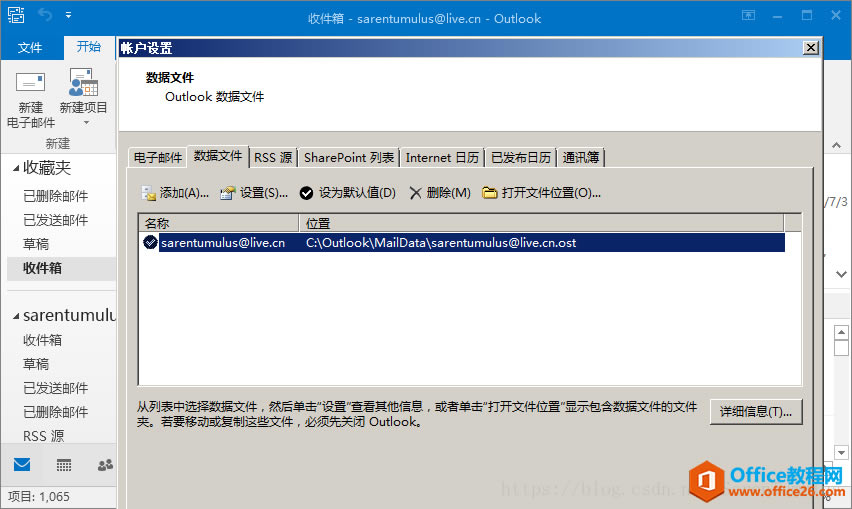Open 已发送邮件 under sarentumulus account
Screen dimensions: 852x509
(x=55, y=388)
